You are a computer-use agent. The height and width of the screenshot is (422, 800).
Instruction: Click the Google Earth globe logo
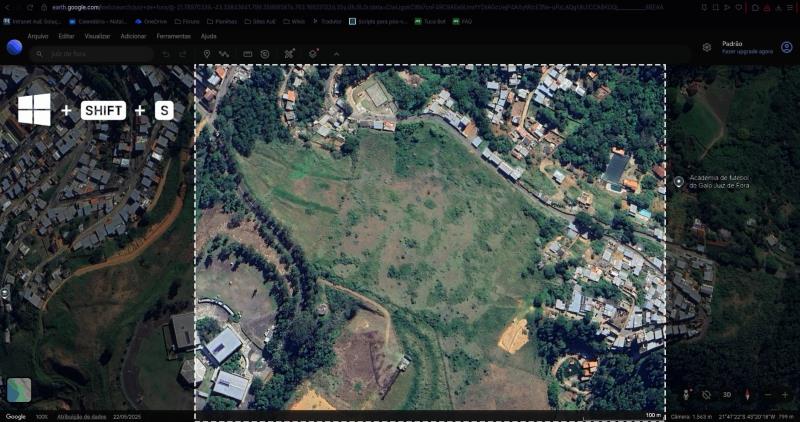coord(14,47)
